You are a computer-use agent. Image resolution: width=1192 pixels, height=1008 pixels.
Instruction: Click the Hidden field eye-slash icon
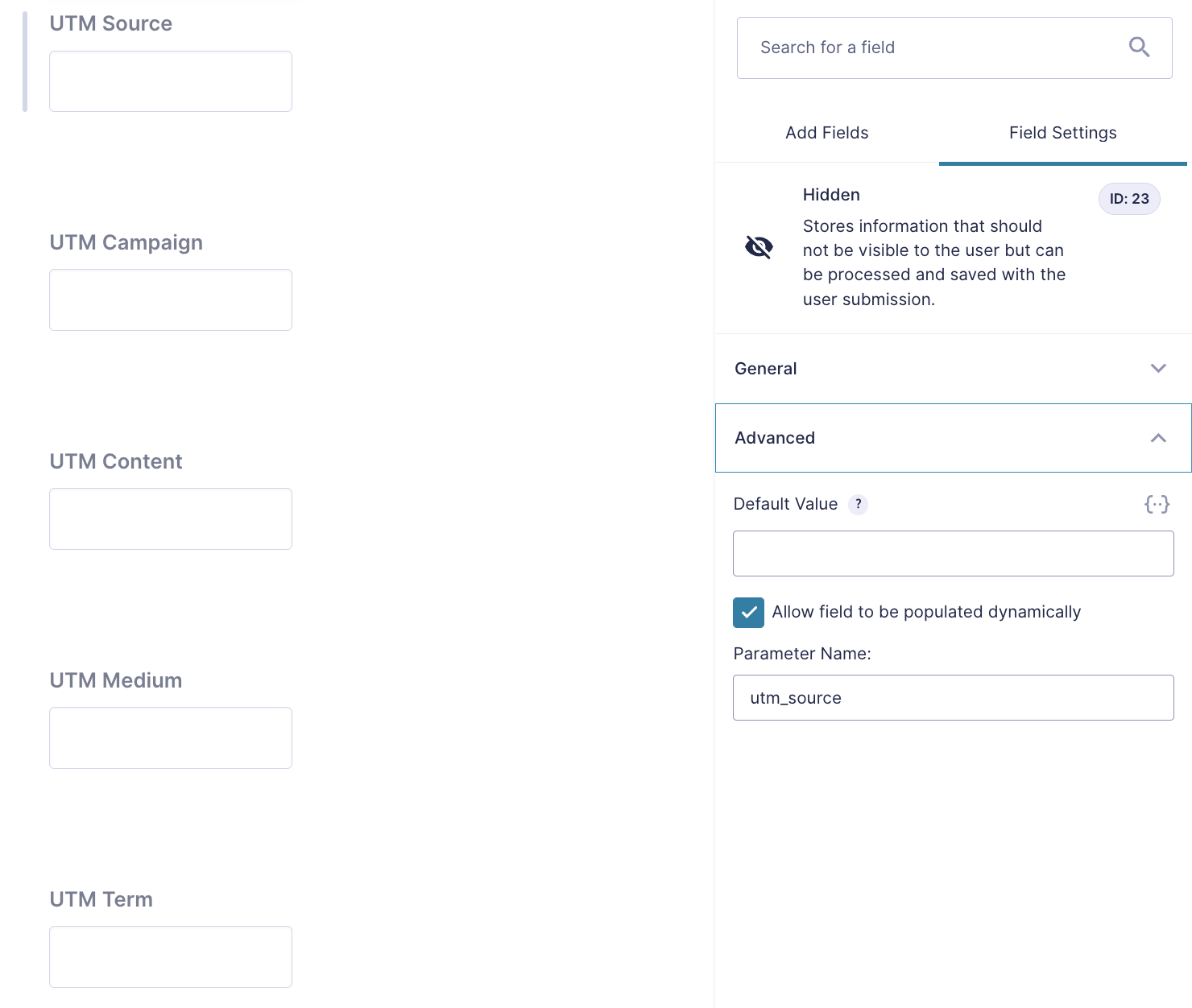(x=758, y=247)
